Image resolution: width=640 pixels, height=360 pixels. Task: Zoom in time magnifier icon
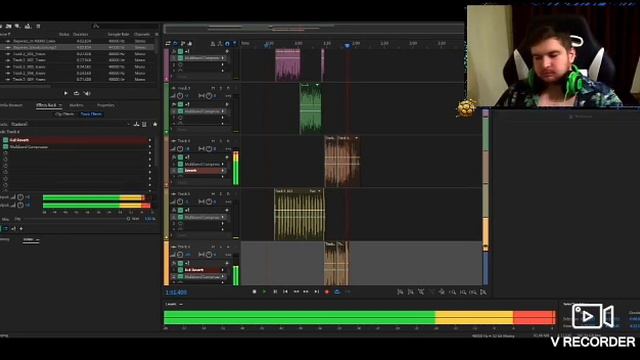click(x=452, y=292)
